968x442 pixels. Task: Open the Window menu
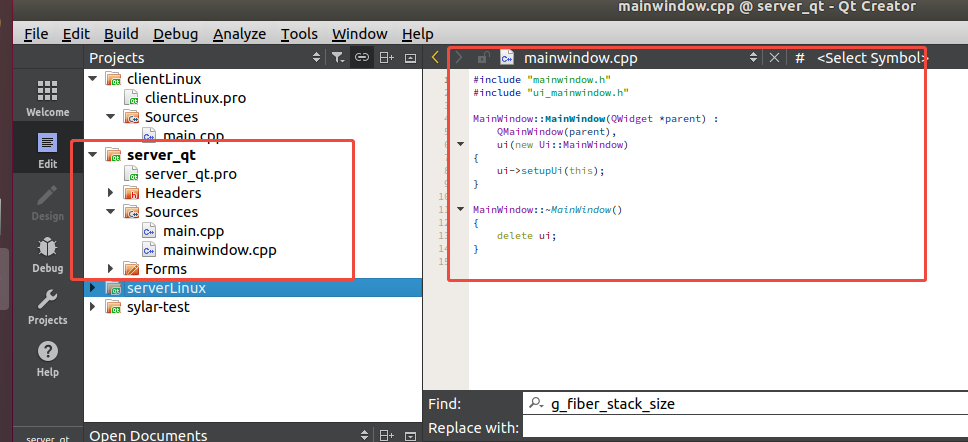coord(359,34)
